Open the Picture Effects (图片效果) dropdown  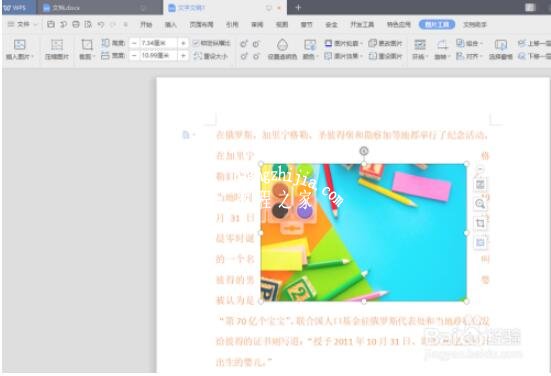(x=343, y=56)
